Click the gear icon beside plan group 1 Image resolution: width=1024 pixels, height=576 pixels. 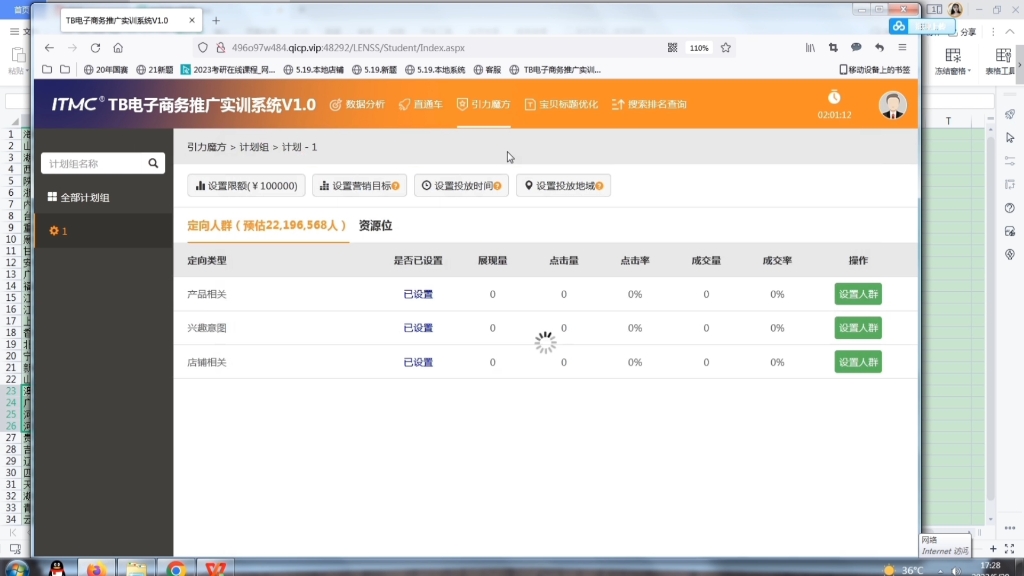(x=54, y=230)
